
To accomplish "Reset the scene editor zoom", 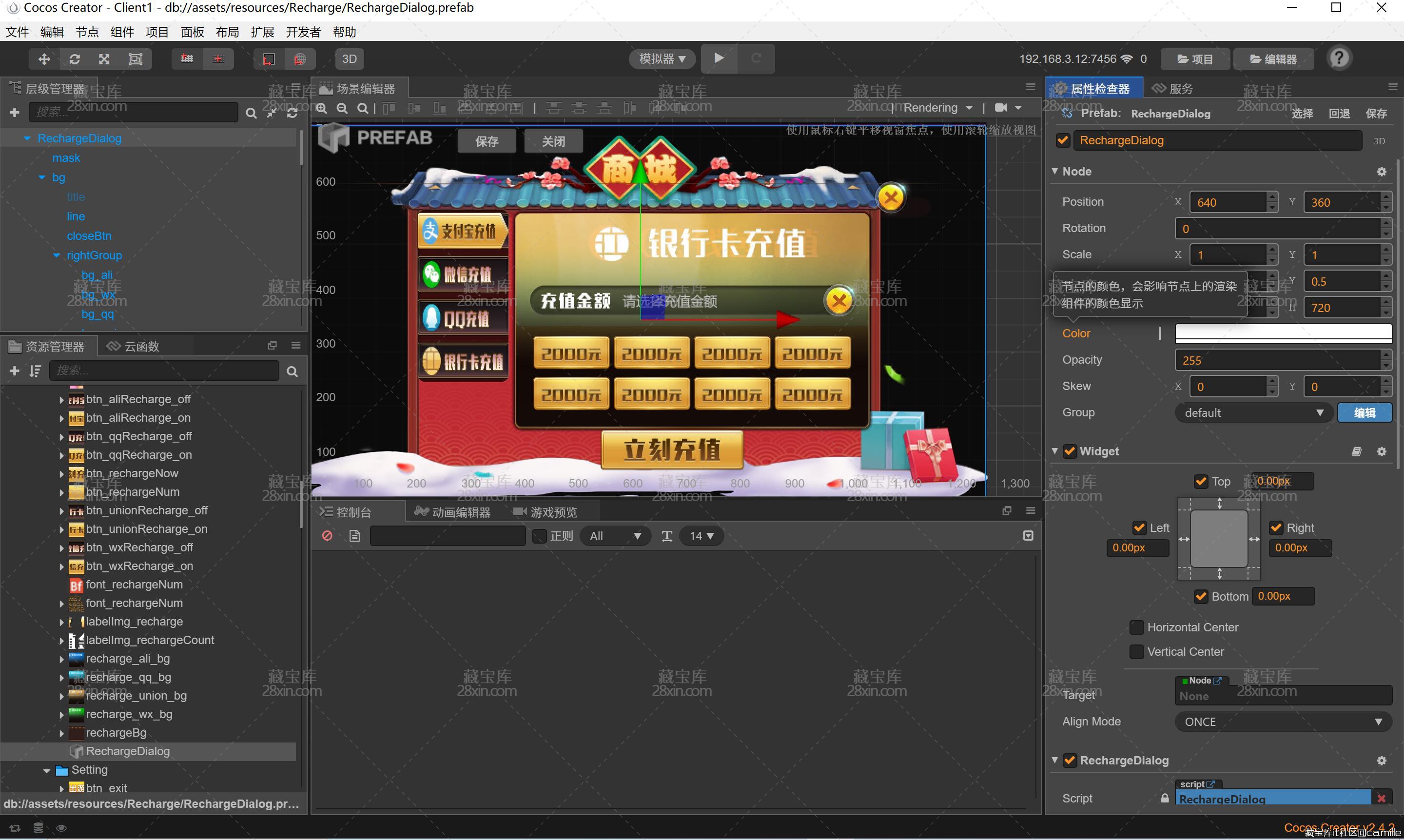I will pos(362,108).
